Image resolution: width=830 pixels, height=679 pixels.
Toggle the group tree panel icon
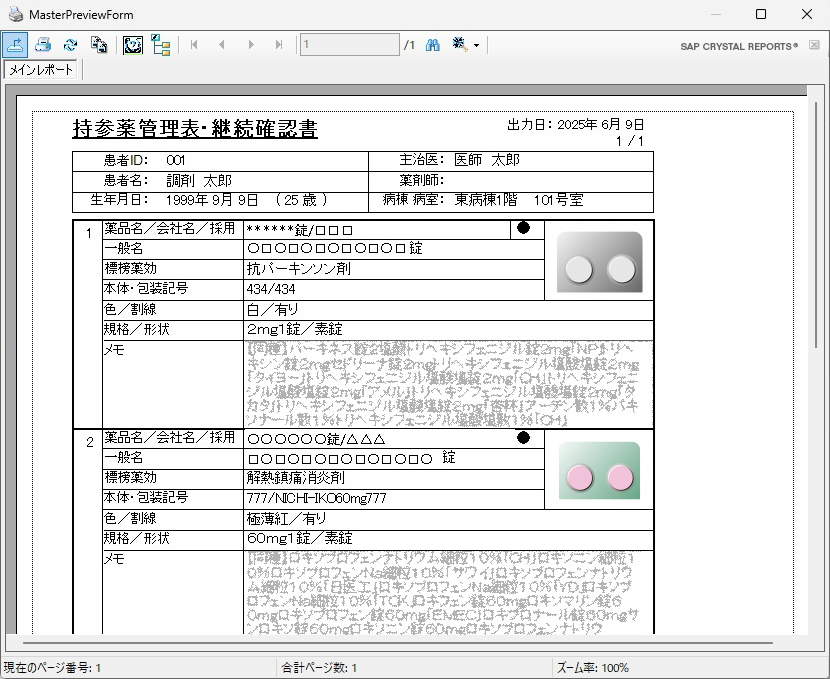(160, 45)
